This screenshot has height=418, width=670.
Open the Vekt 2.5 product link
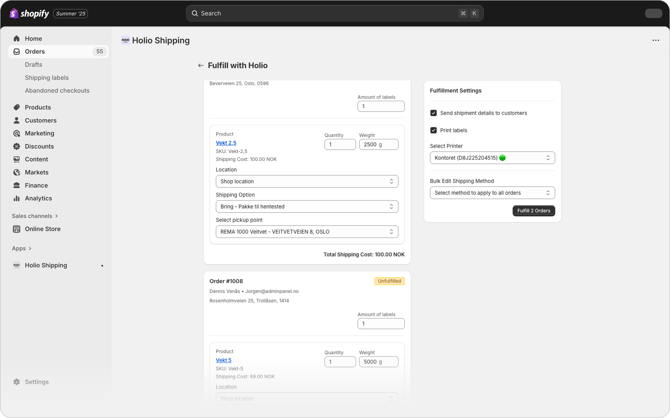pos(226,143)
